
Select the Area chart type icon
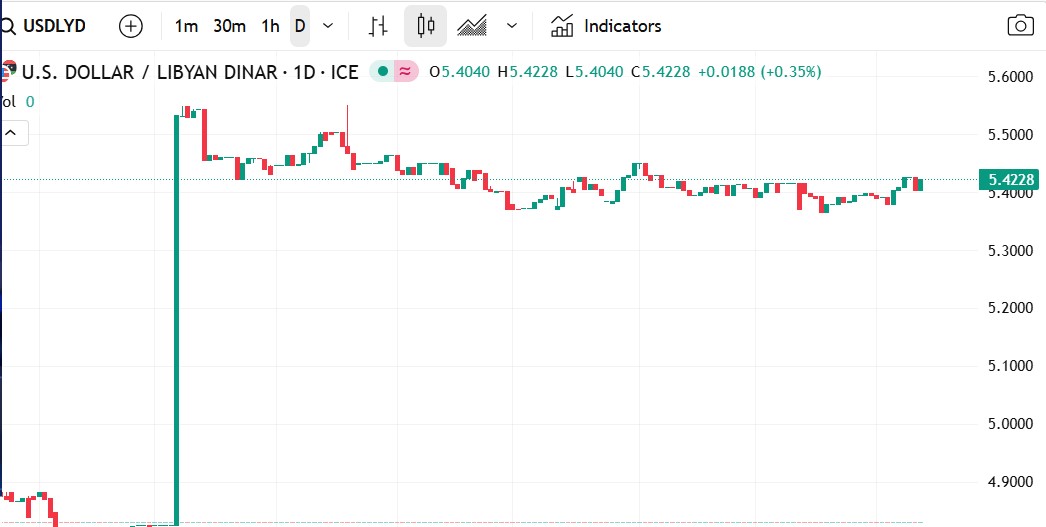click(472, 26)
